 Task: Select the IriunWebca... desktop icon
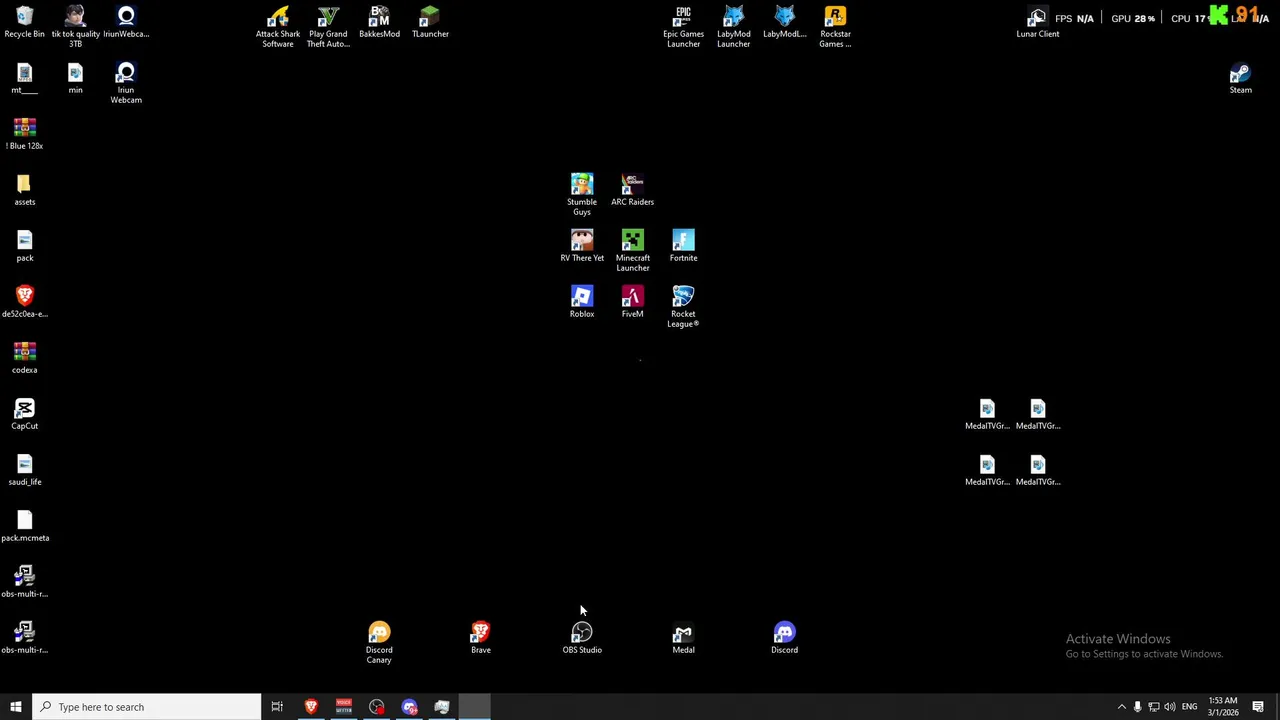pos(126,22)
